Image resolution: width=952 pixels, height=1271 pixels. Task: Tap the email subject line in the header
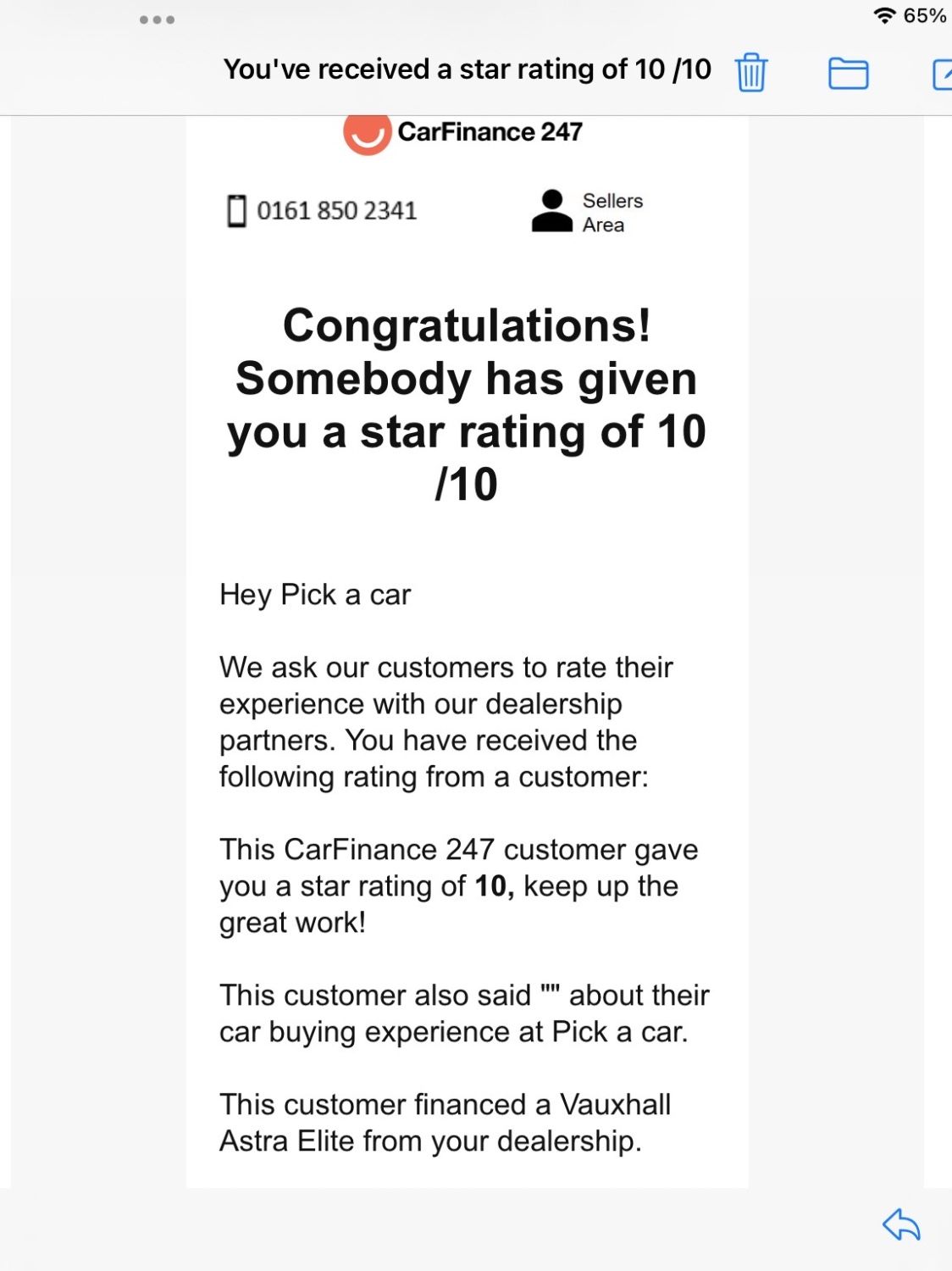pyautogui.click(x=467, y=69)
